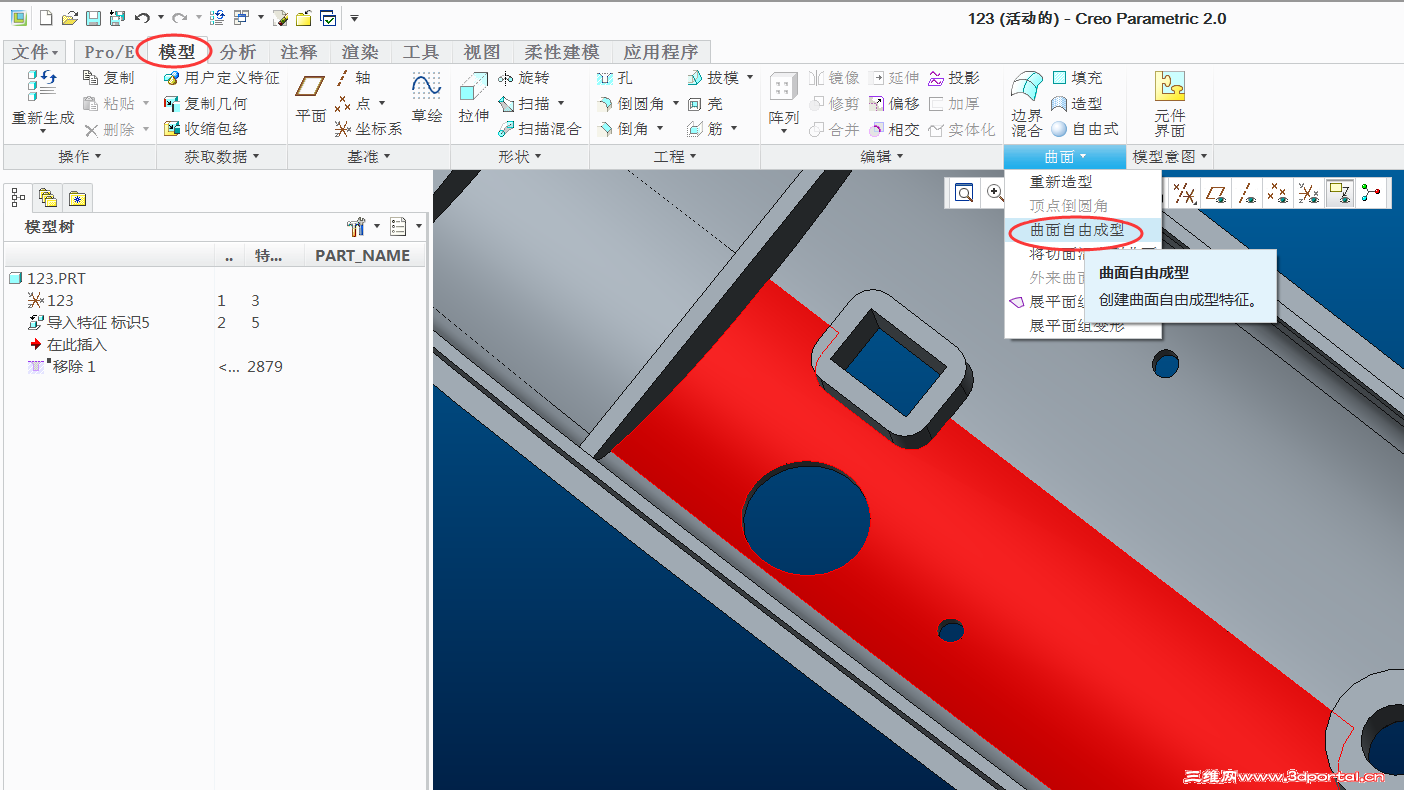Screen dimensions: 1404x790
Task: Select 导入特征 标识5 in the model tree
Action: point(90,323)
